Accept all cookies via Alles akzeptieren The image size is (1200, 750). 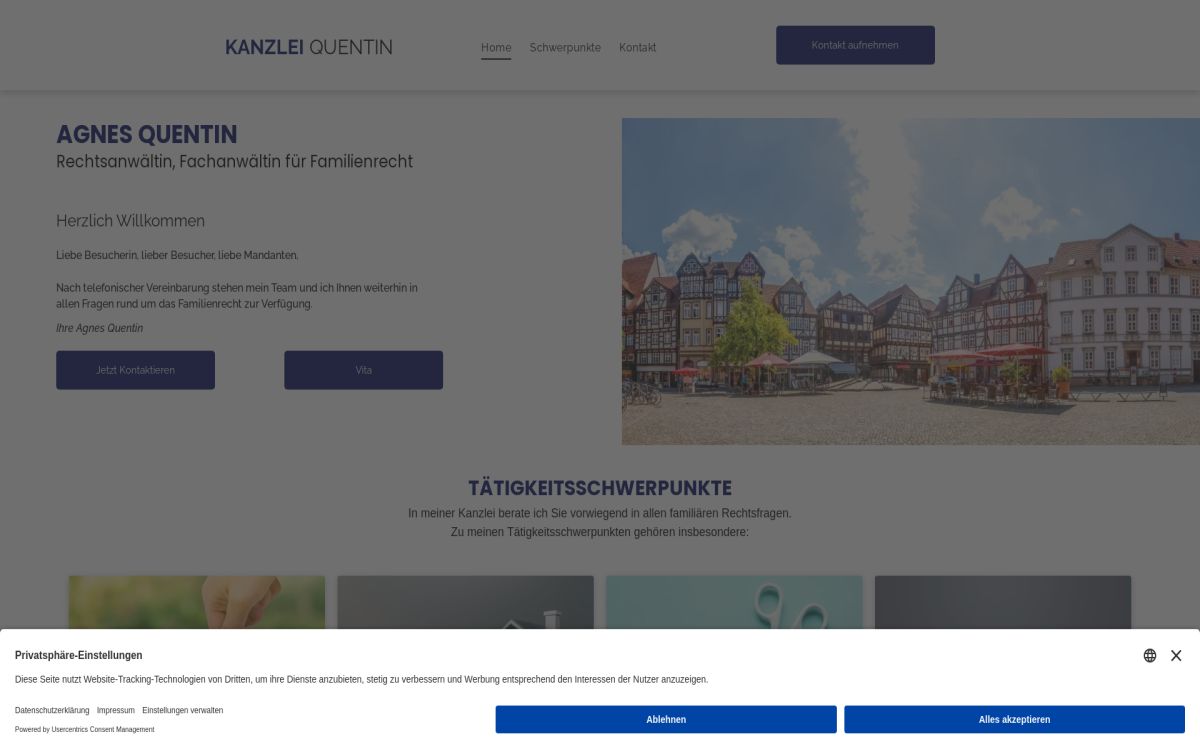pyautogui.click(x=1014, y=719)
